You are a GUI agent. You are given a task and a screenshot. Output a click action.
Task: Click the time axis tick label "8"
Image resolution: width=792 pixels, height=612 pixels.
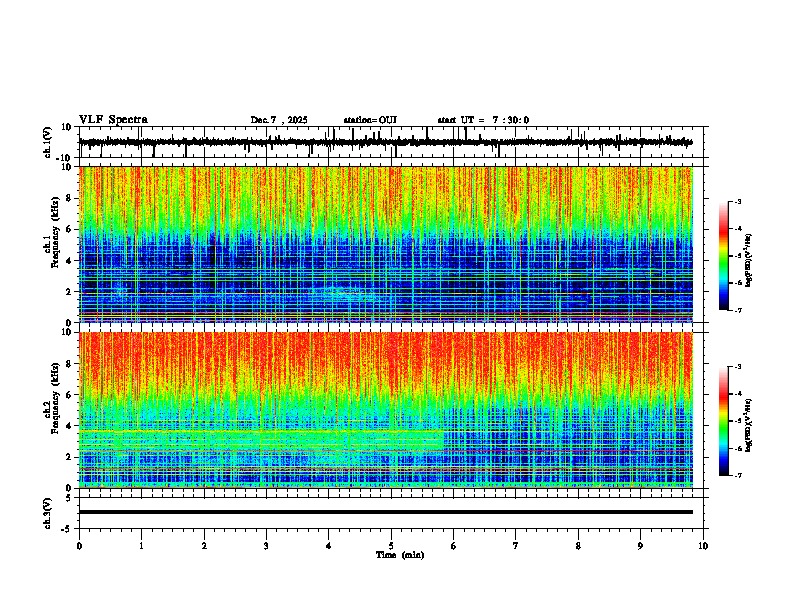coord(578,546)
